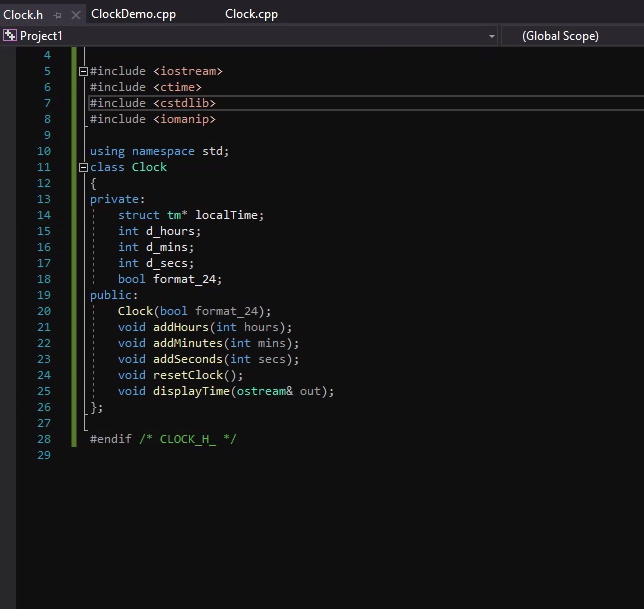Click the Clock constructor declaration

click(x=194, y=311)
